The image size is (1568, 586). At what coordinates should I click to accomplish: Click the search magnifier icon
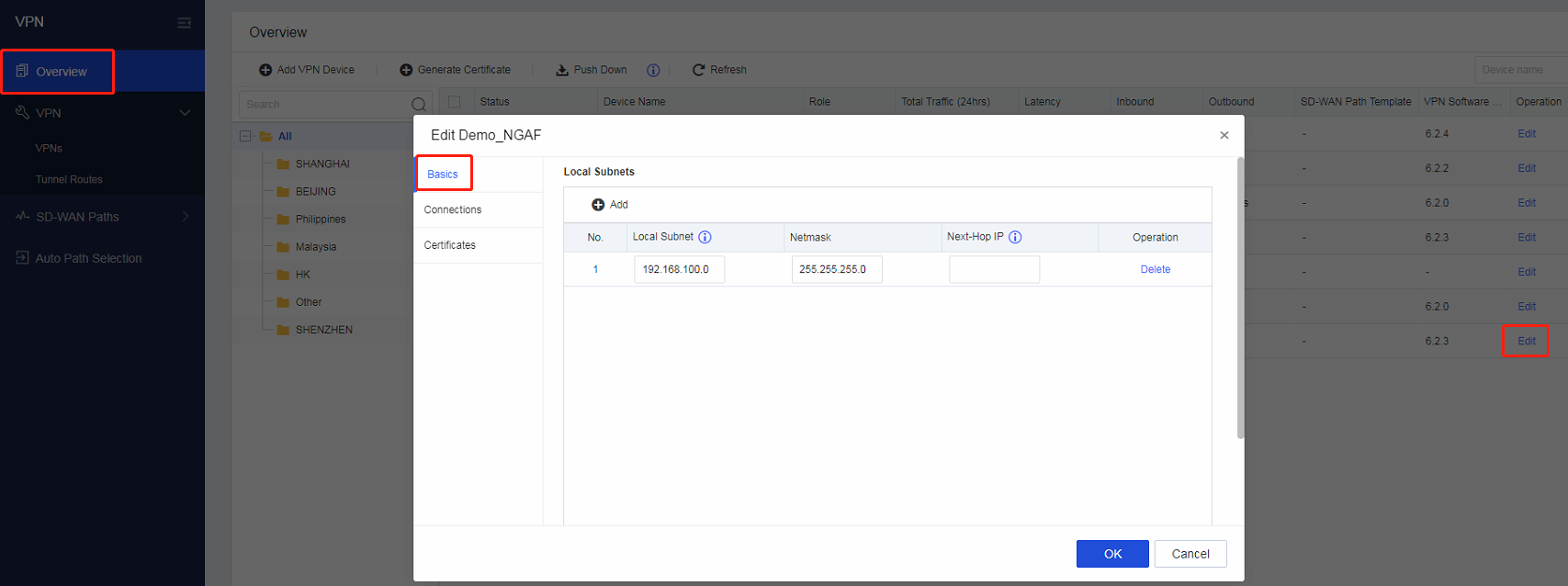click(x=418, y=104)
